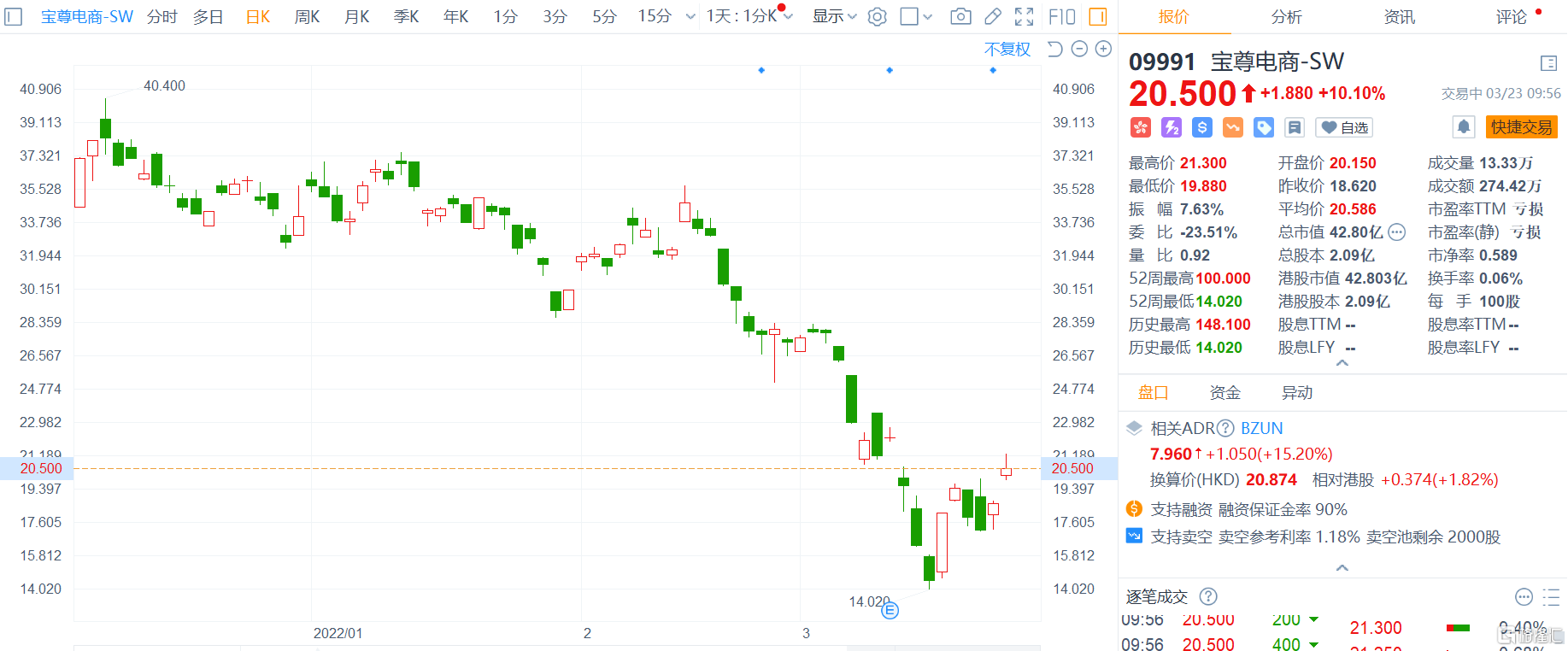
Task: Click the orange short-selling trend badge
Action: (1233, 127)
